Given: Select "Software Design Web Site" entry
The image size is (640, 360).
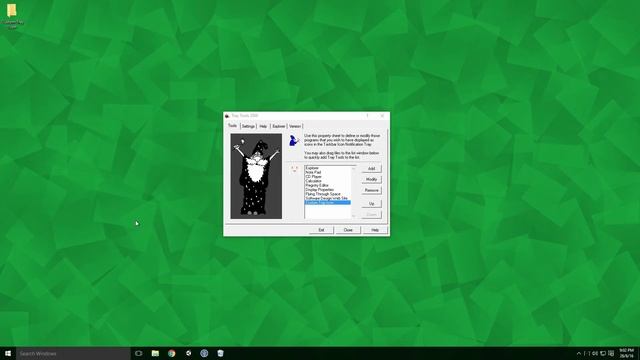Looking at the screenshot, I should pyautogui.click(x=327, y=198).
